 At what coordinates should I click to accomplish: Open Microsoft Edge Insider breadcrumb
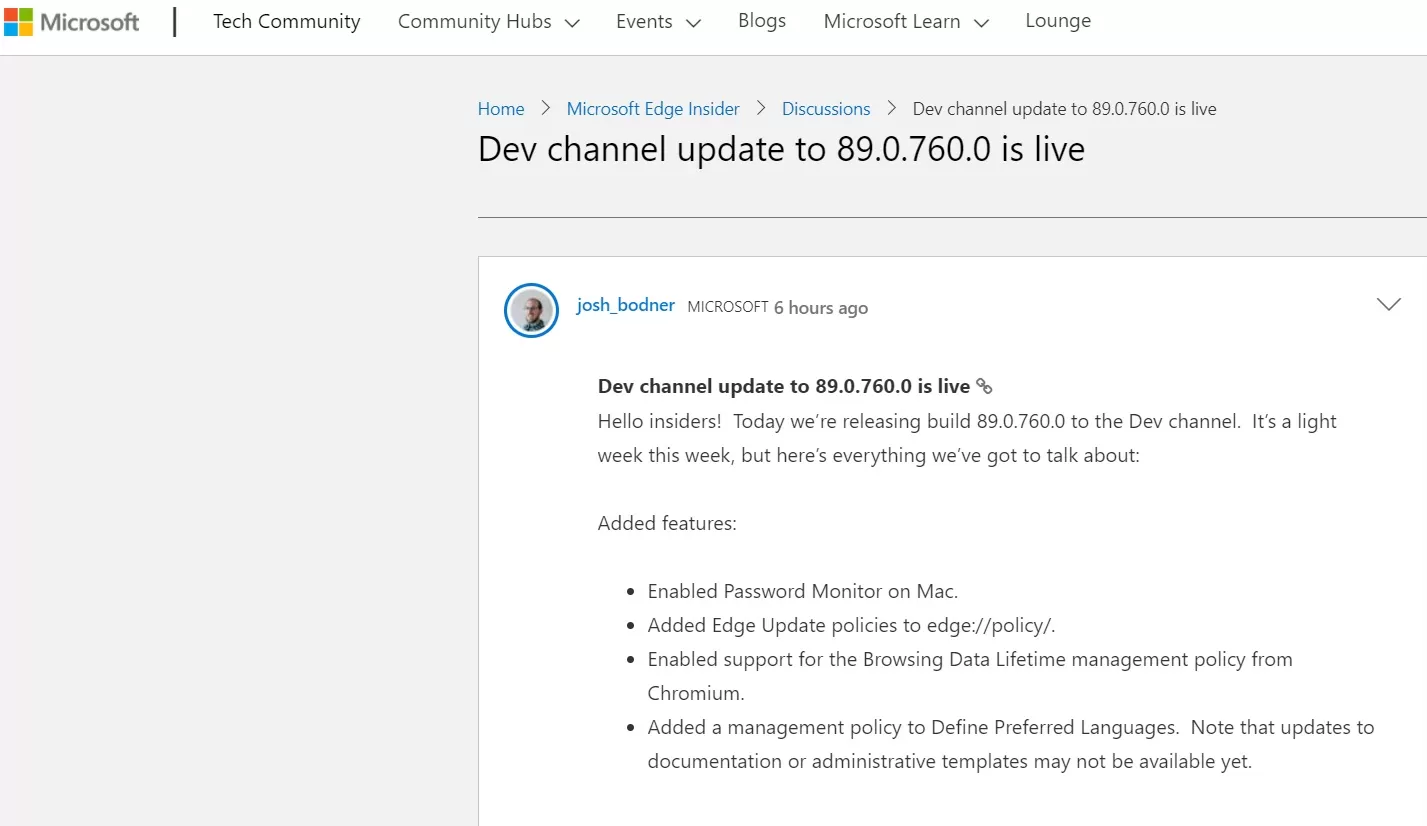coord(653,109)
